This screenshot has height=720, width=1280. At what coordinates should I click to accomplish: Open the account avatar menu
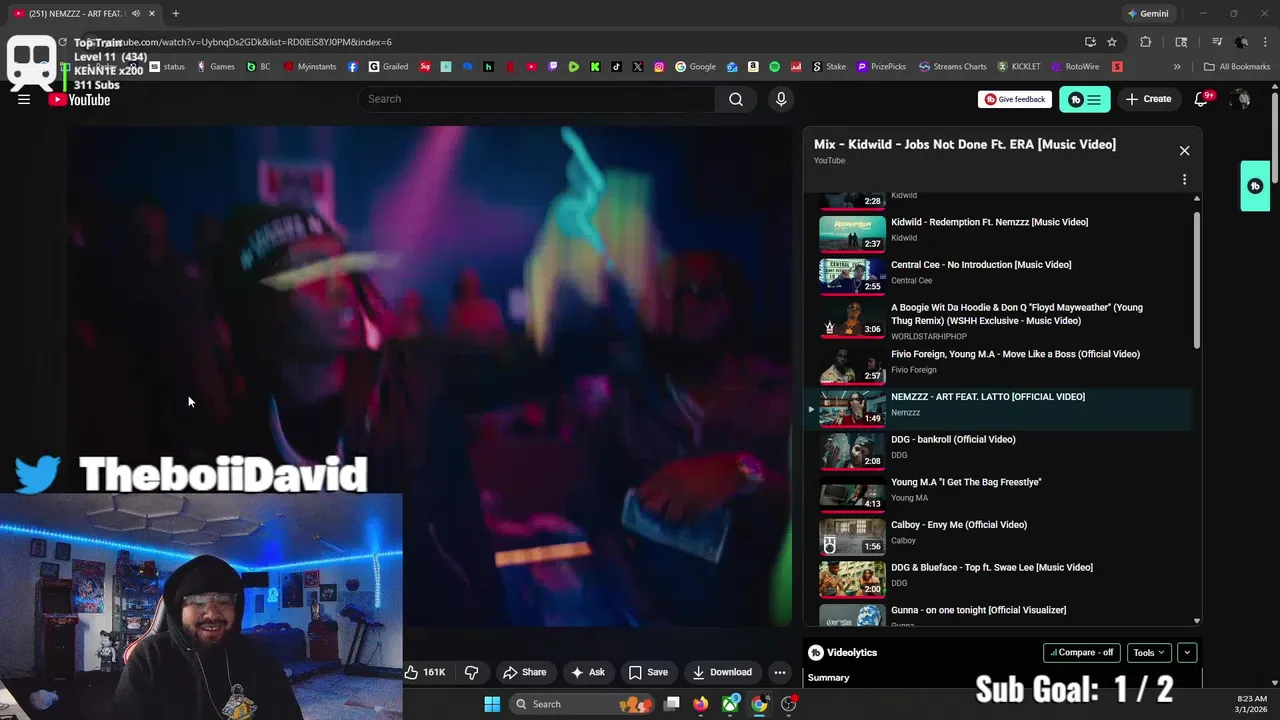tap(1240, 99)
